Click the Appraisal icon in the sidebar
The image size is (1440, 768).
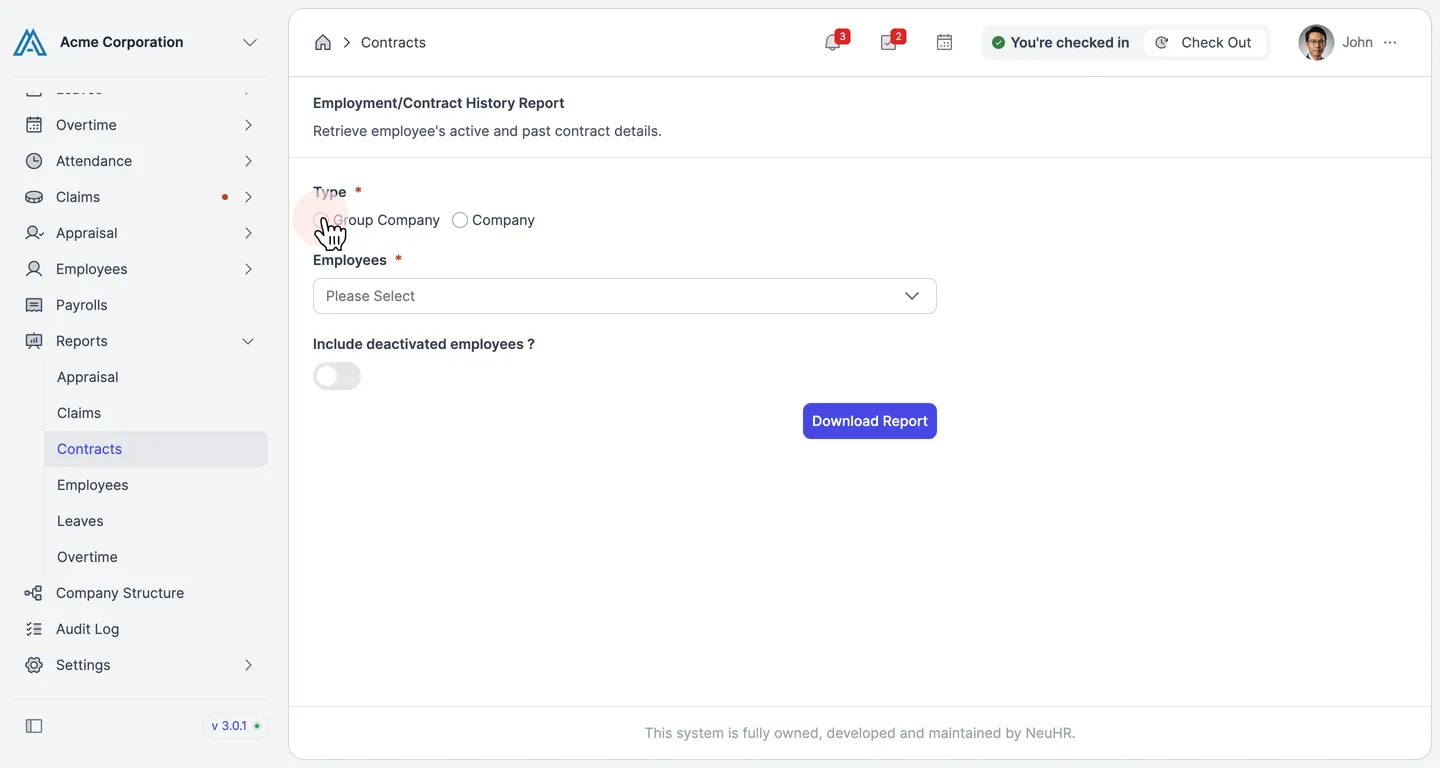34,233
